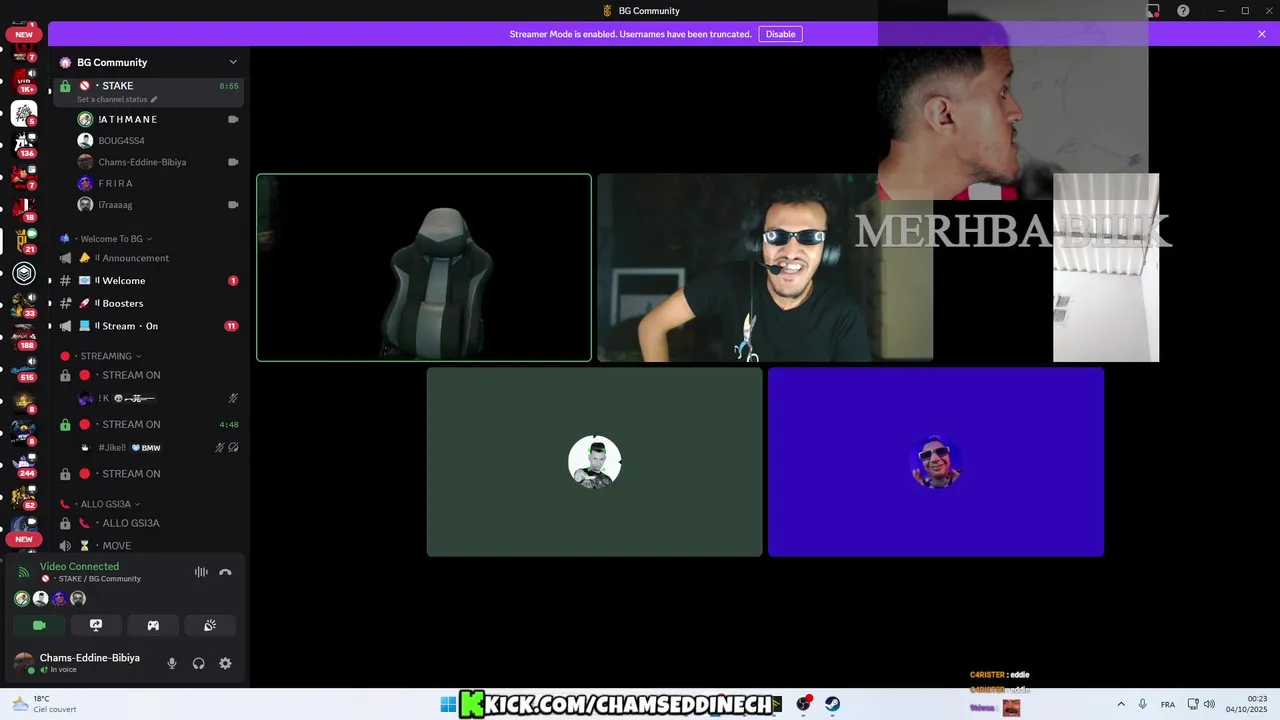Disconnect from the voice call
Screen dimensions: 1280x720
click(x=225, y=572)
